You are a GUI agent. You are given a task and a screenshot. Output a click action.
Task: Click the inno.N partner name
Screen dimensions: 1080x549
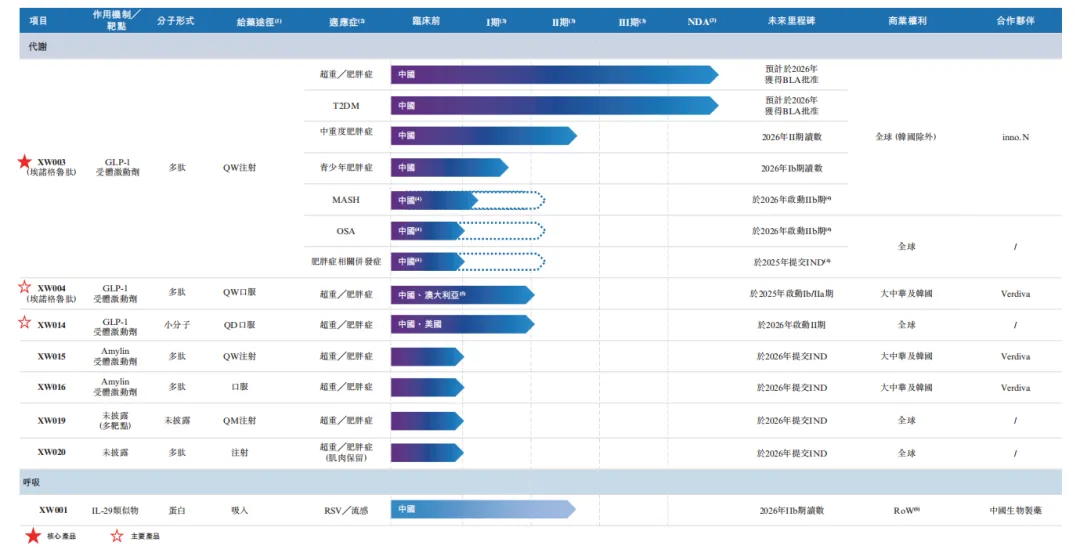(x=1014, y=137)
